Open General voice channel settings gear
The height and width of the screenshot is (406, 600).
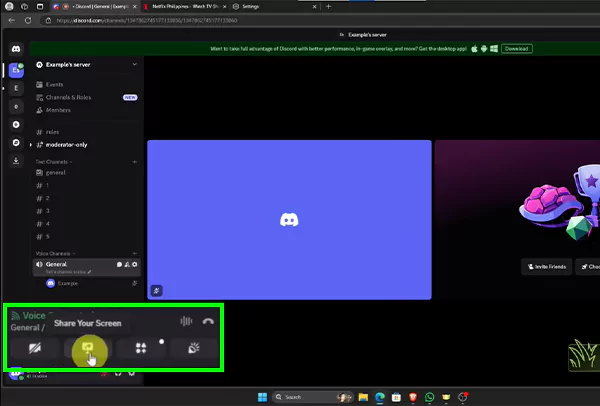(135, 264)
